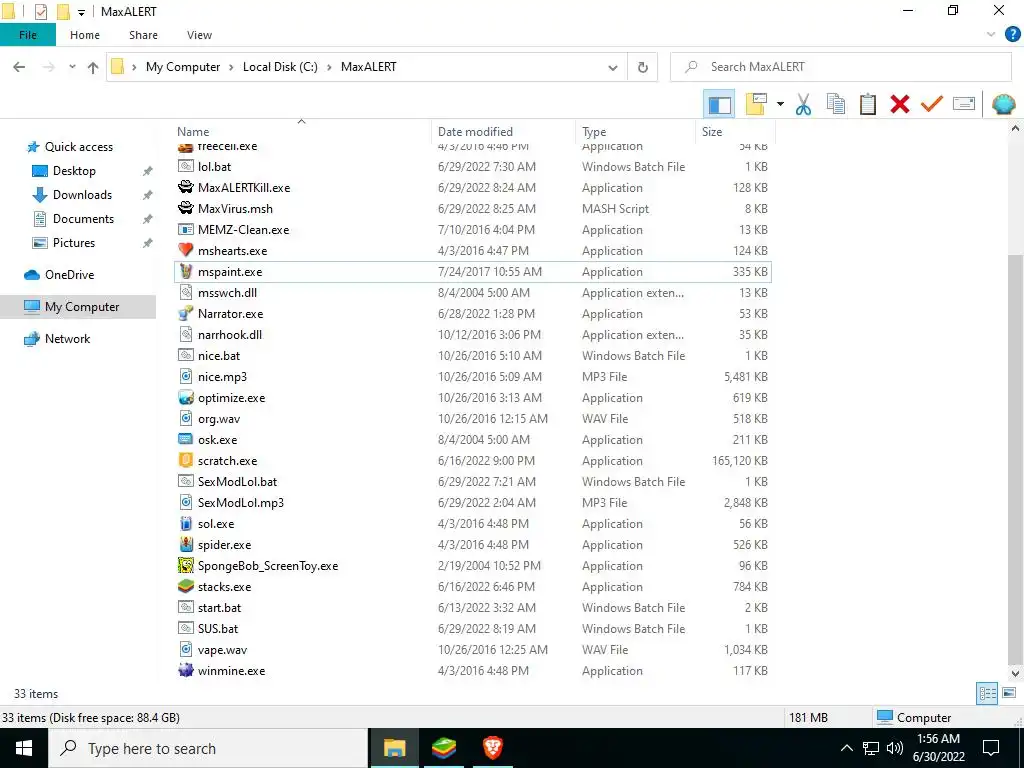This screenshot has height=768, width=1024.
Task: Sort by the Size column header
Action: point(712,131)
